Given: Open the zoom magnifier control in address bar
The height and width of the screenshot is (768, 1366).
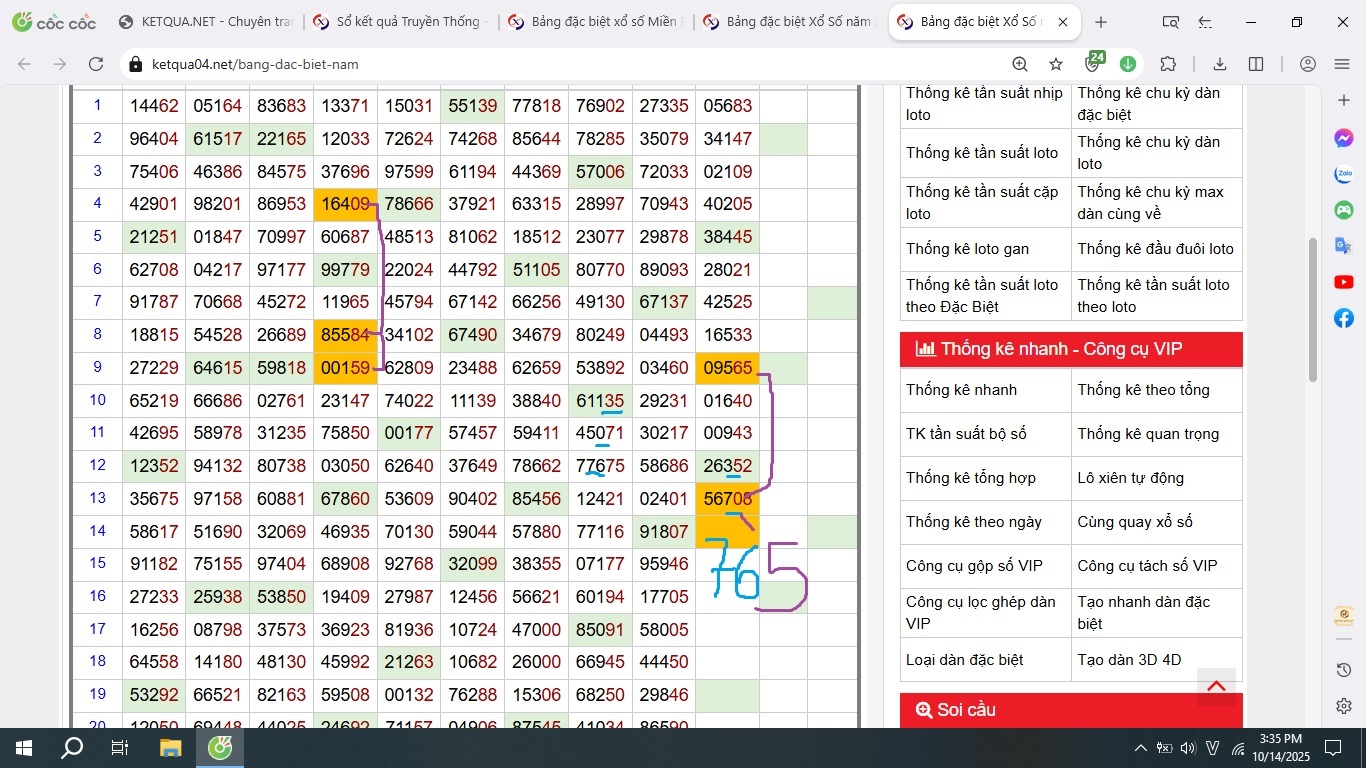Looking at the screenshot, I should pos(1020,64).
